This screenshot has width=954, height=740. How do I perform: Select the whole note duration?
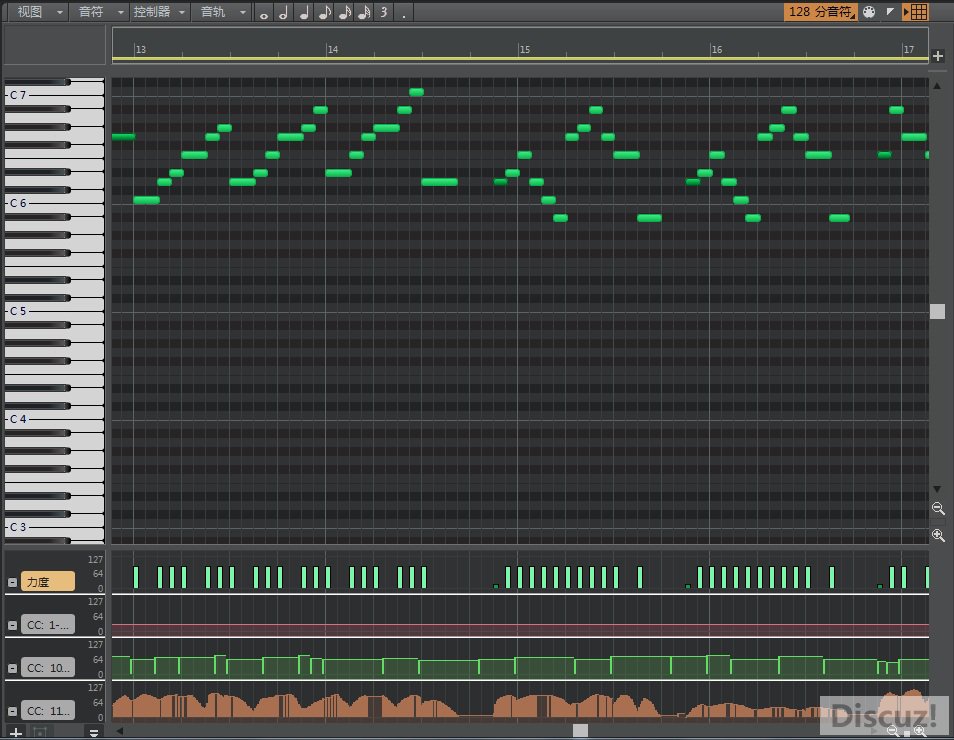263,13
